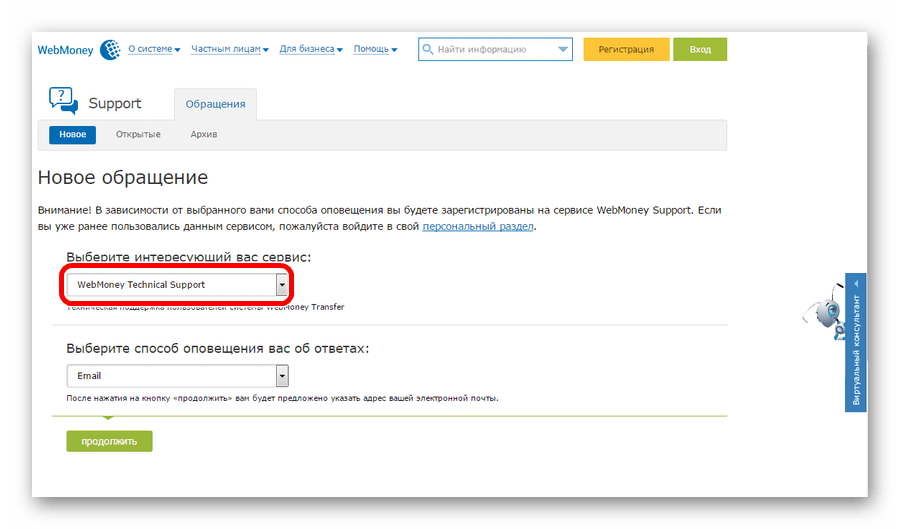
Task: Expand the «Частным лицам» menu
Action: pyautogui.click(x=230, y=49)
